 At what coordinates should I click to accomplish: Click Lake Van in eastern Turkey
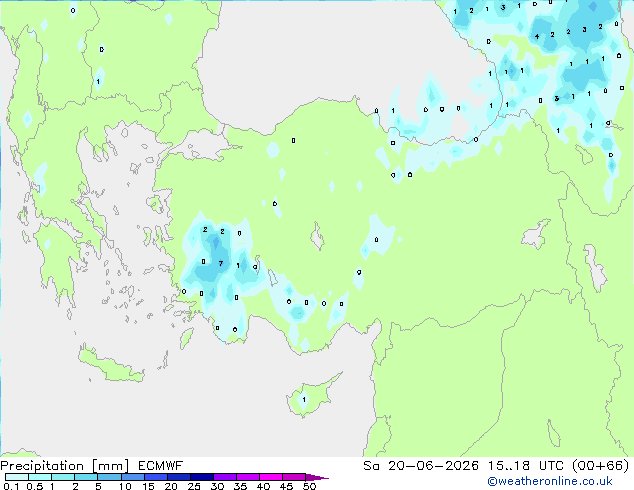(536, 234)
